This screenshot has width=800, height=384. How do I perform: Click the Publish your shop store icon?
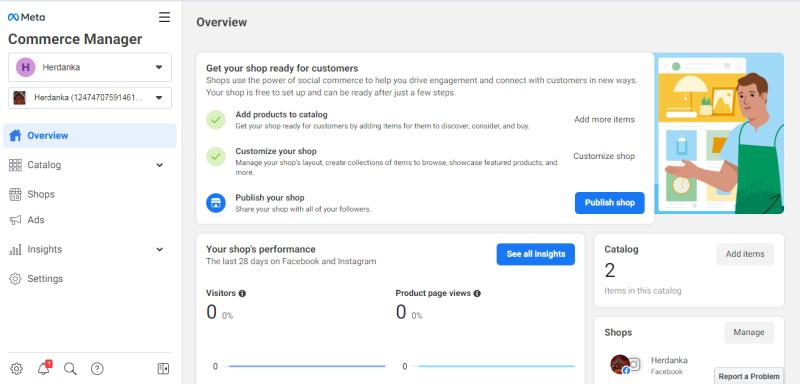point(216,203)
